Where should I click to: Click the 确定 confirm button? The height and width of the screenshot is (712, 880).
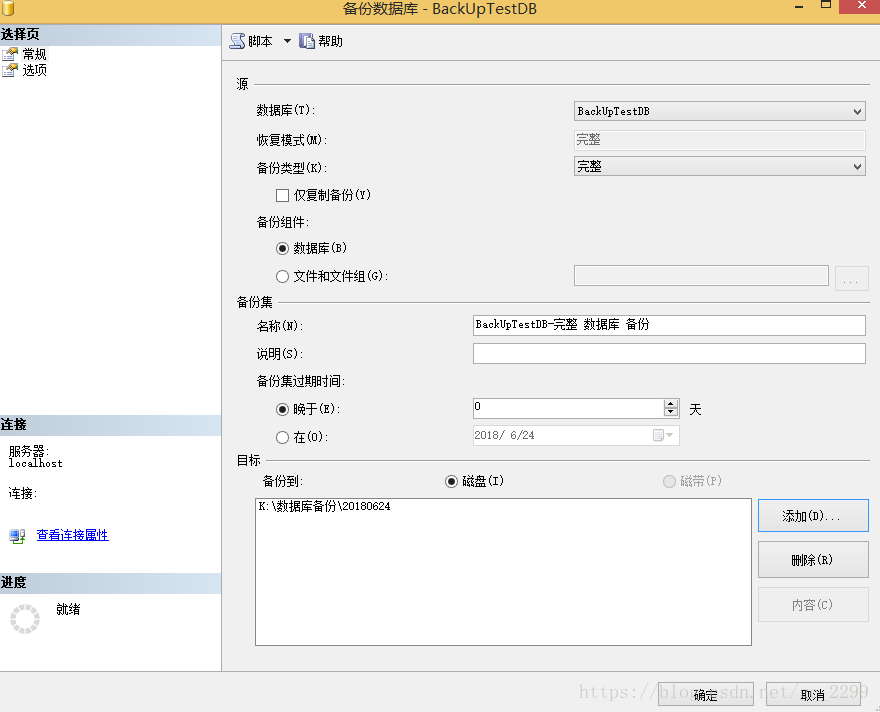[x=705, y=694]
